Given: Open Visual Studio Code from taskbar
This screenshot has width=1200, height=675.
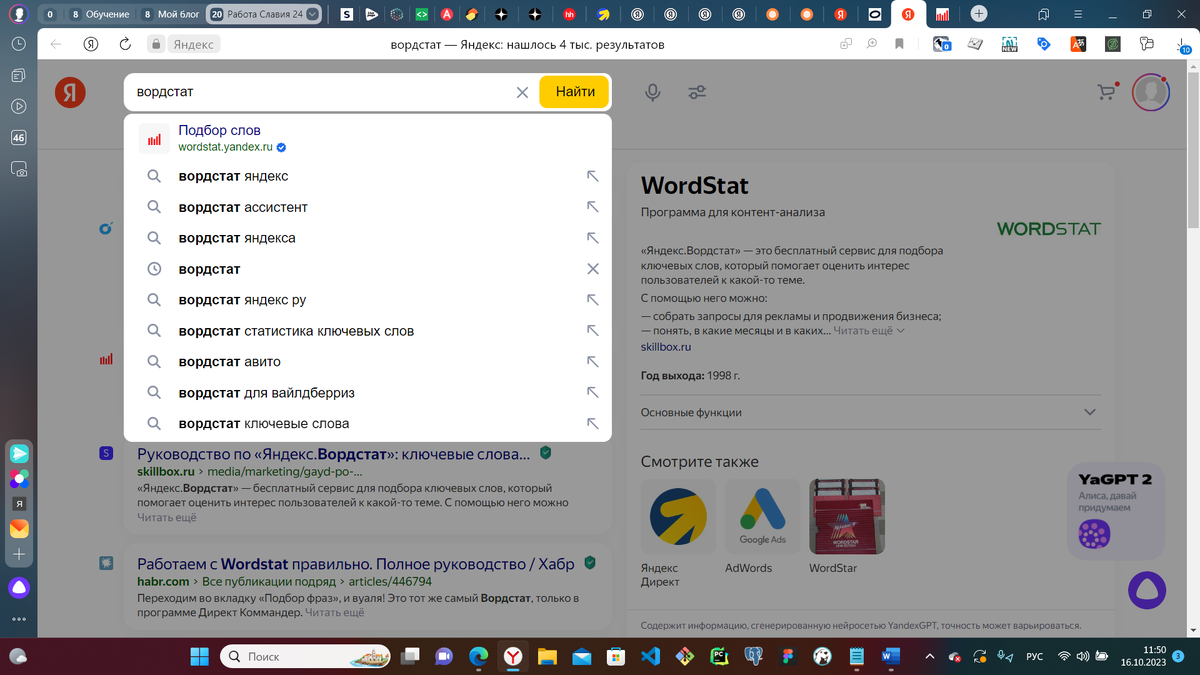Looking at the screenshot, I should pyautogui.click(x=649, y=656).
